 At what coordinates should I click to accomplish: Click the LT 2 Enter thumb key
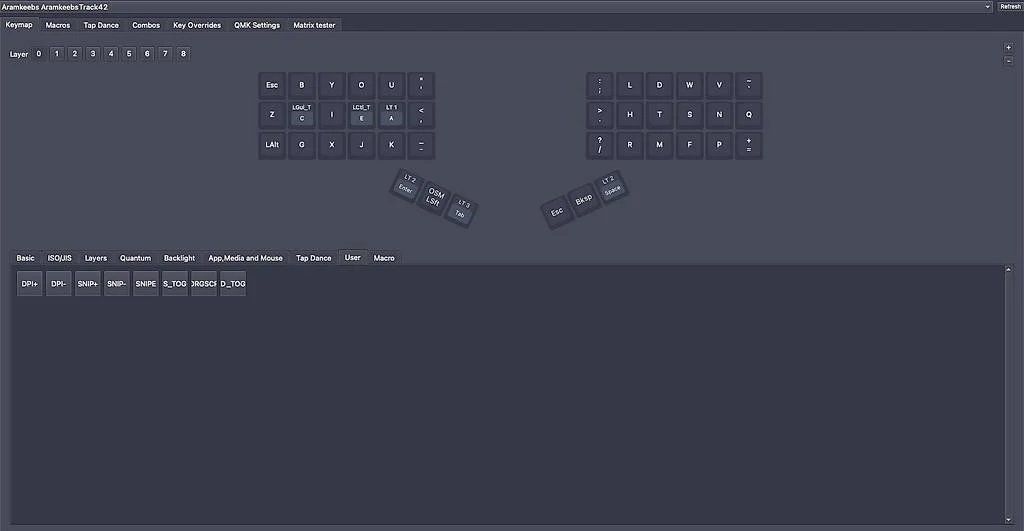click(x=407, y=184)
